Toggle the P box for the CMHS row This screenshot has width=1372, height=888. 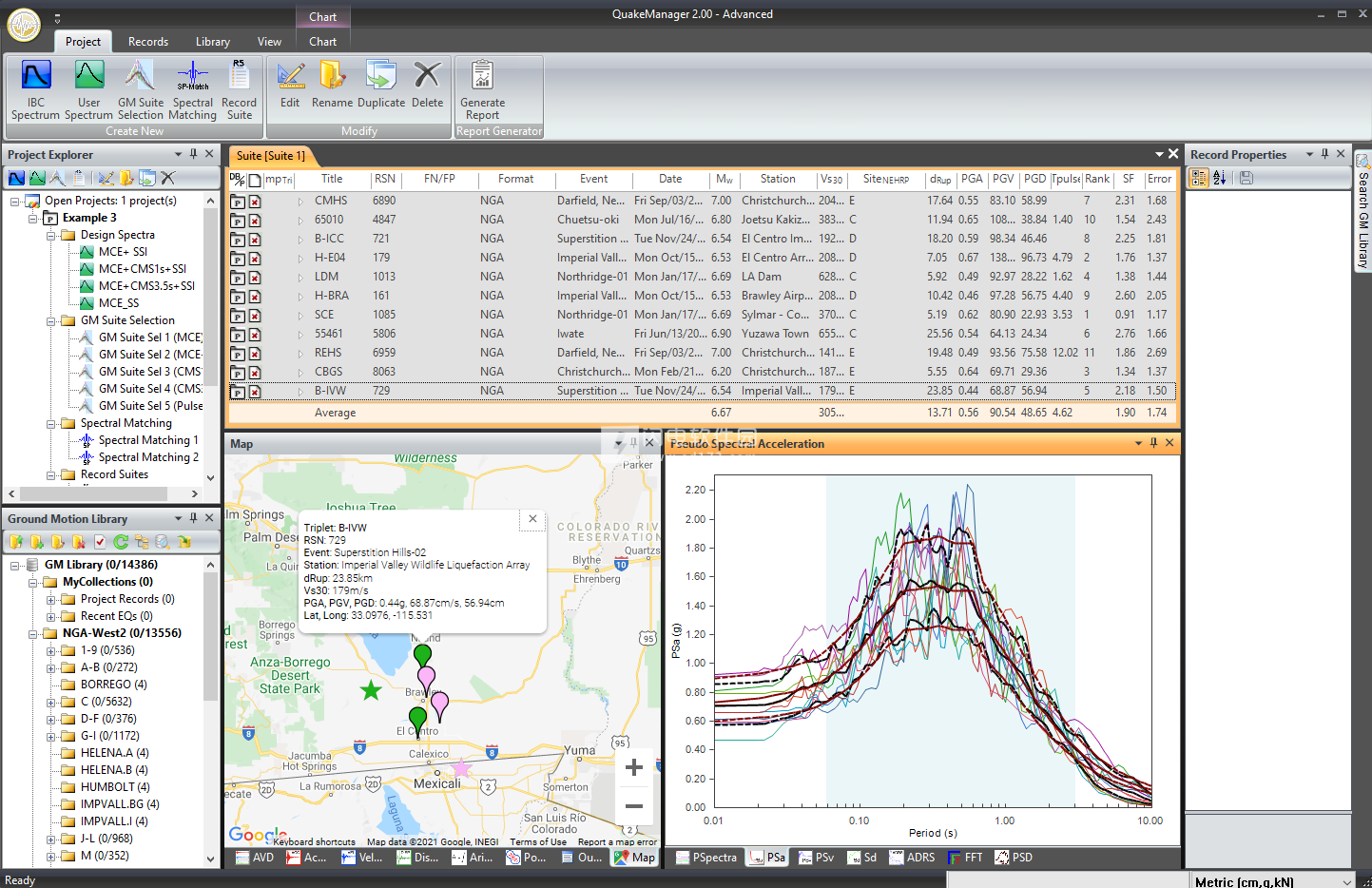[238, 202]
